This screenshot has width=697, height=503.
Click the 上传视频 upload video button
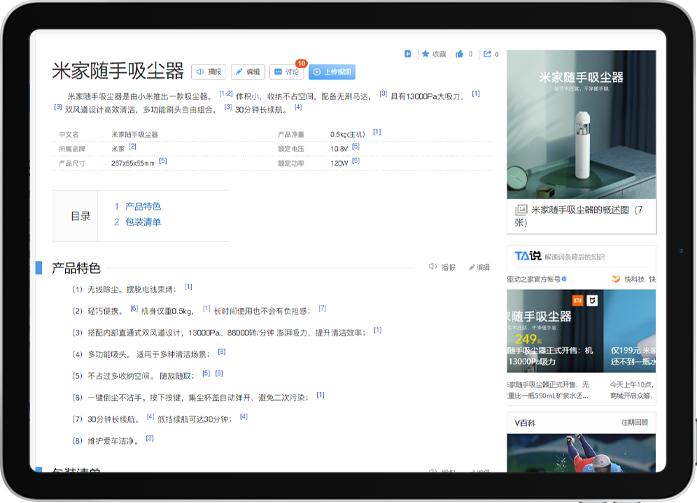click(332, 72)
